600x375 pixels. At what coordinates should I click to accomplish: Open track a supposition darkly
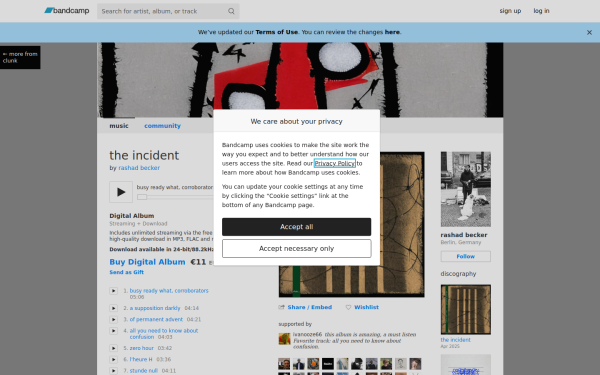coord(155,308)
